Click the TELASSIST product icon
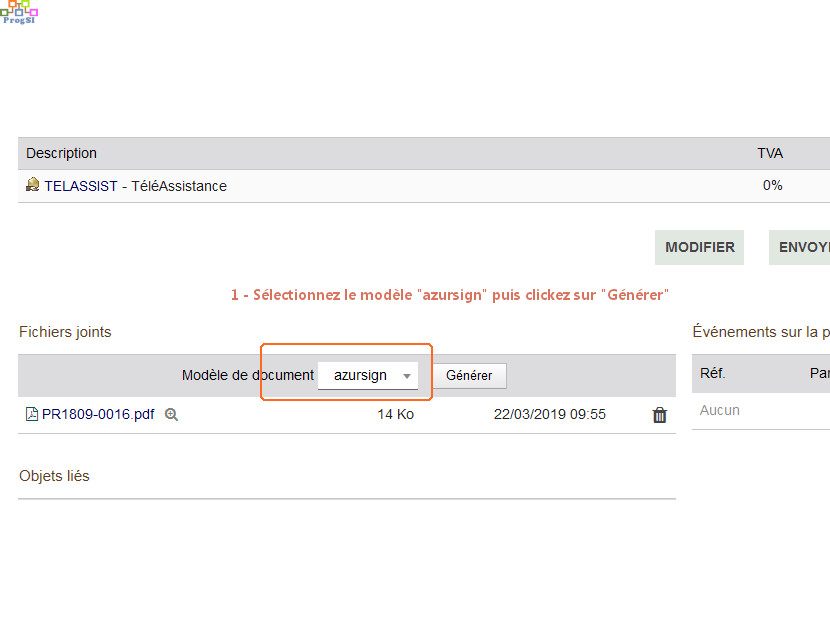Viewport: 830px width, 622px height. (32, 184)
